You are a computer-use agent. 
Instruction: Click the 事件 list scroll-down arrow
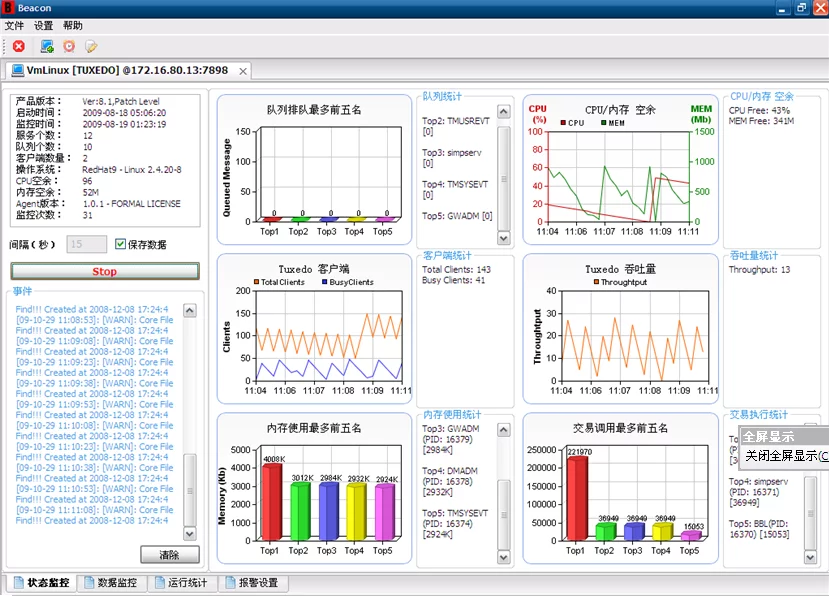(190, 534)
